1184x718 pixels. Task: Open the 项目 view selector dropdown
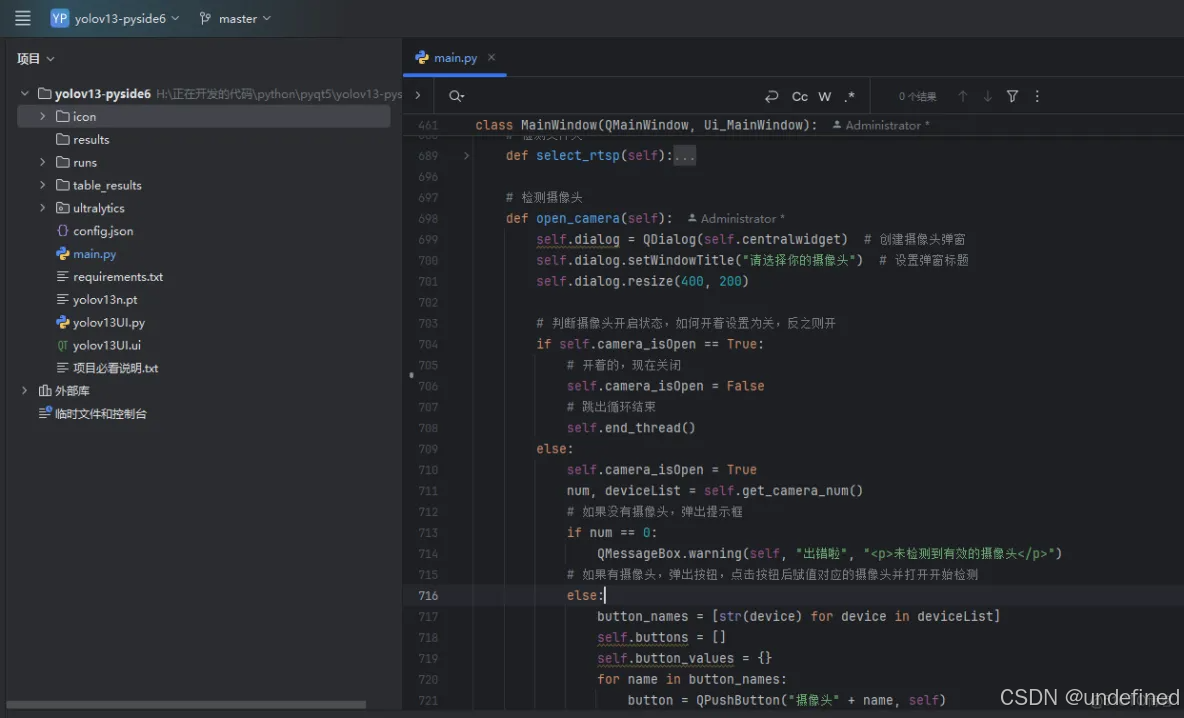[x=35, y=59]
